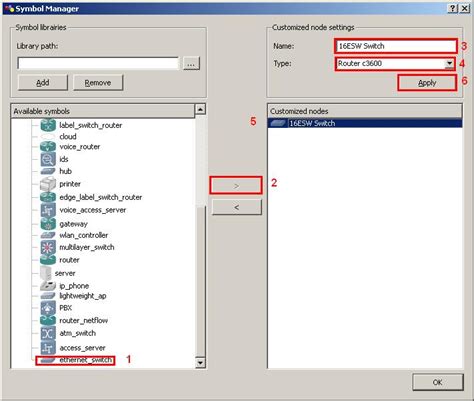474x401 pixels.
Task: Click the ids symbol icon
Action: point(48,159)
